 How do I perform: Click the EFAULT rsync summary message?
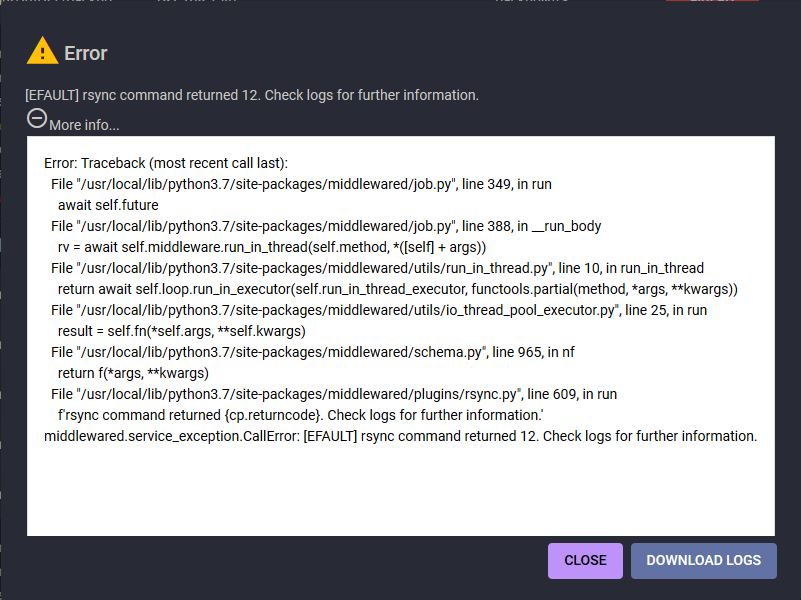point(252,95)
